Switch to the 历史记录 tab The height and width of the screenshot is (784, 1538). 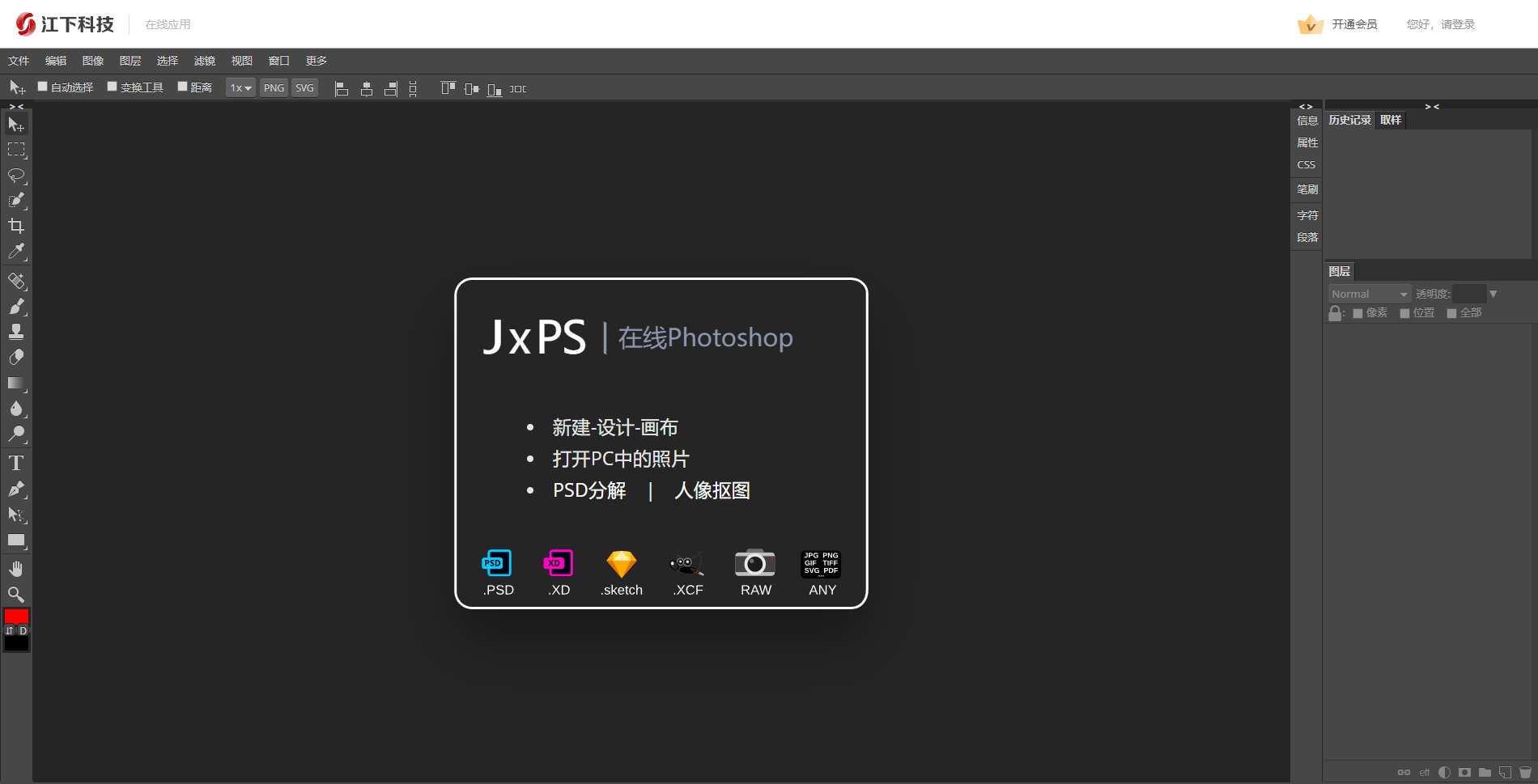[1350, 120]
